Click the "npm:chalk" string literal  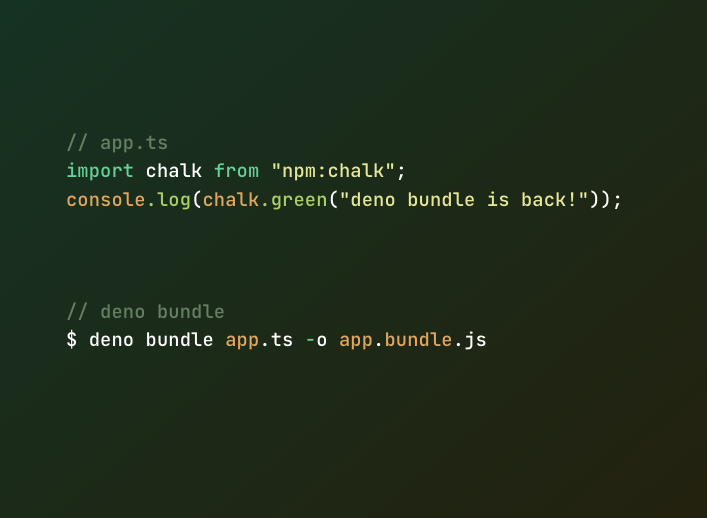coord(333,171)
